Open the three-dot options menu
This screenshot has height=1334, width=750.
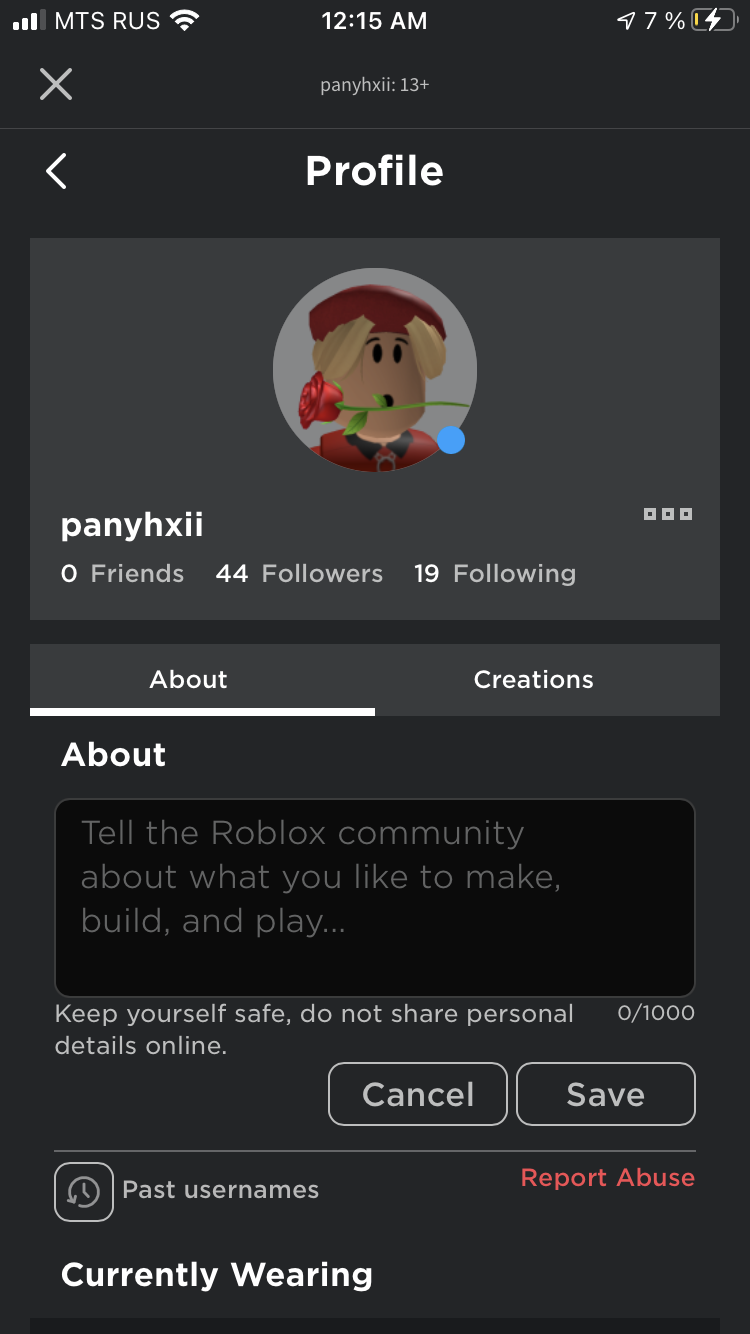coord(668,514)
